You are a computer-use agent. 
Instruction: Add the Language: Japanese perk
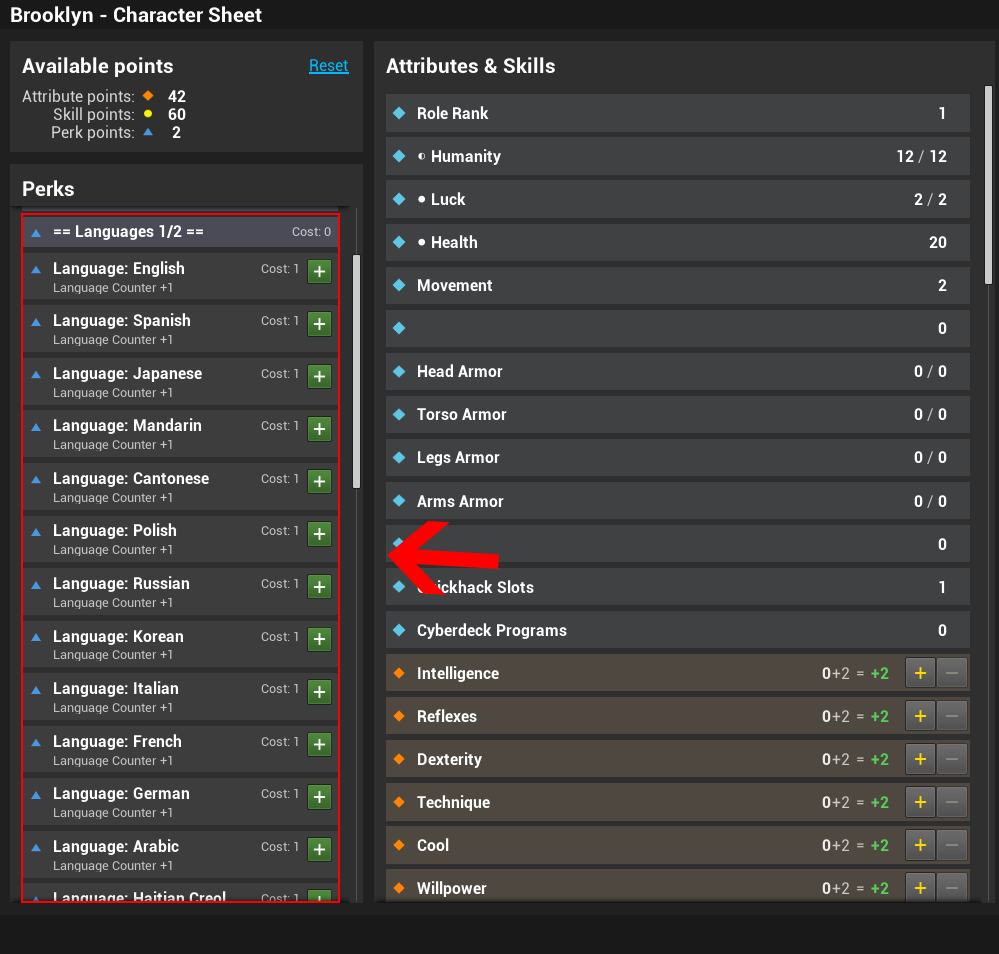tap(319, 376)
